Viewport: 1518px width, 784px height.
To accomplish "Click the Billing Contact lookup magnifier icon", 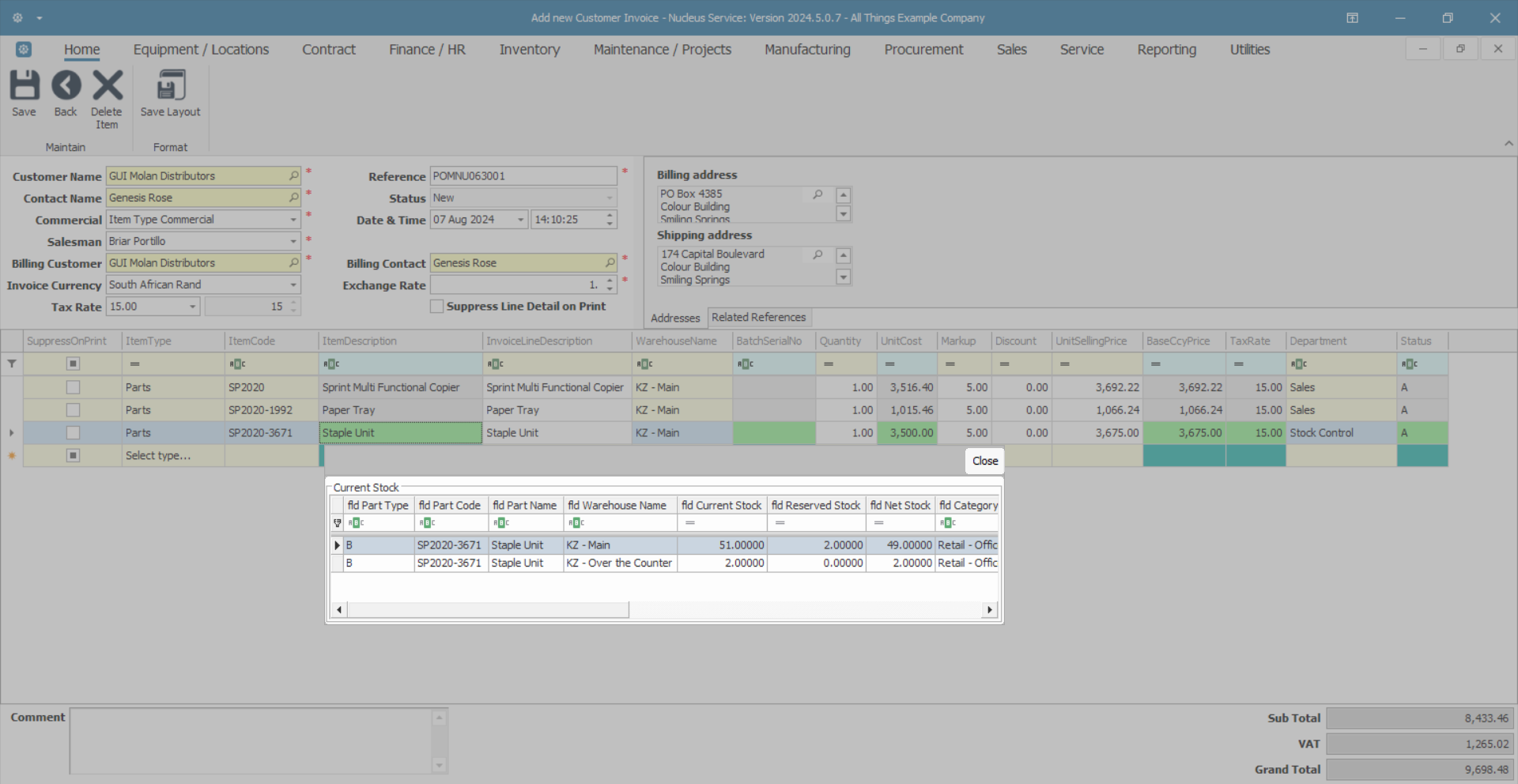I will point(610,262).
